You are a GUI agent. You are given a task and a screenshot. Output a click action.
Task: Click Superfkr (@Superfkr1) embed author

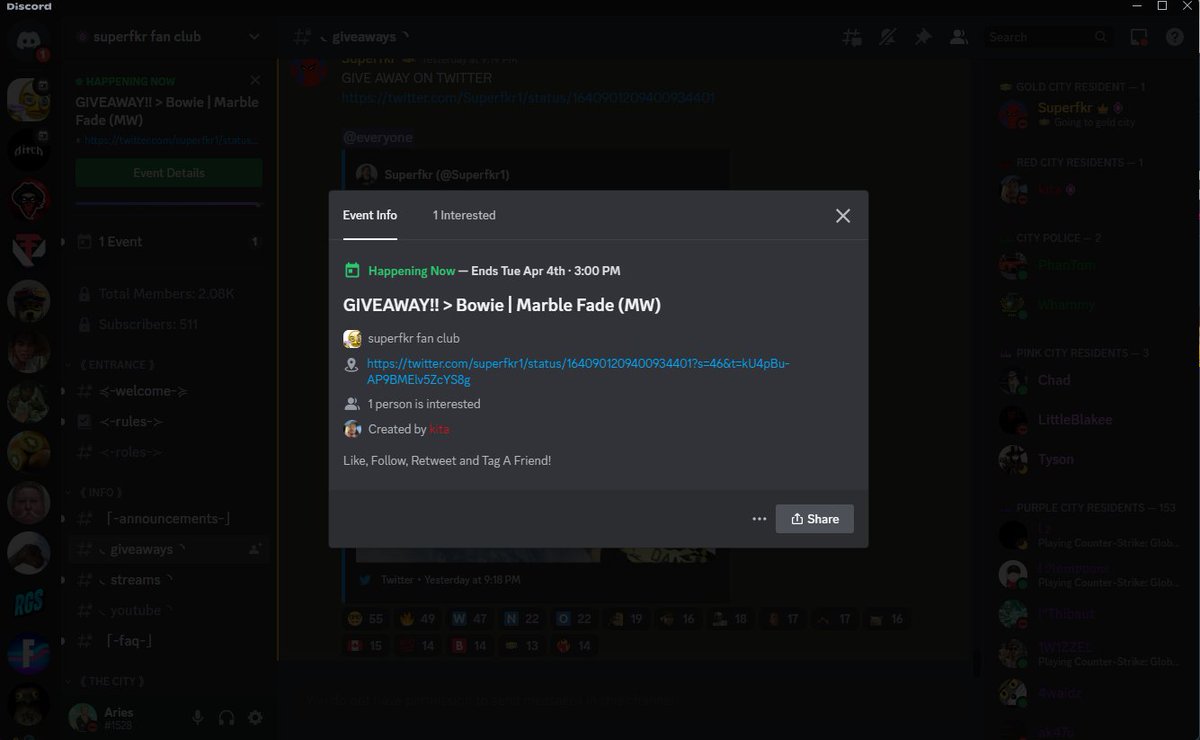pyautogui.click(x=446, y=174)
